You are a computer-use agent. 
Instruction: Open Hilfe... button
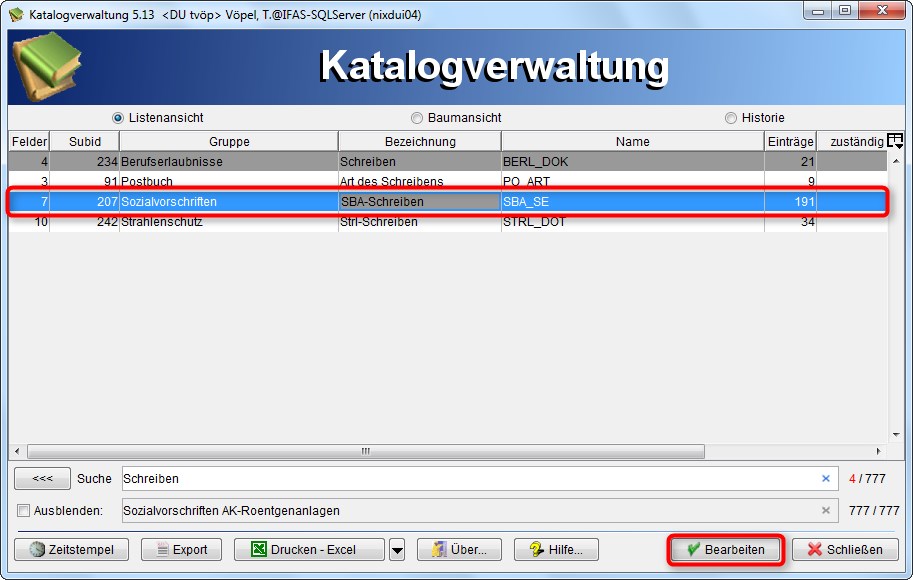tap(556, 550)
